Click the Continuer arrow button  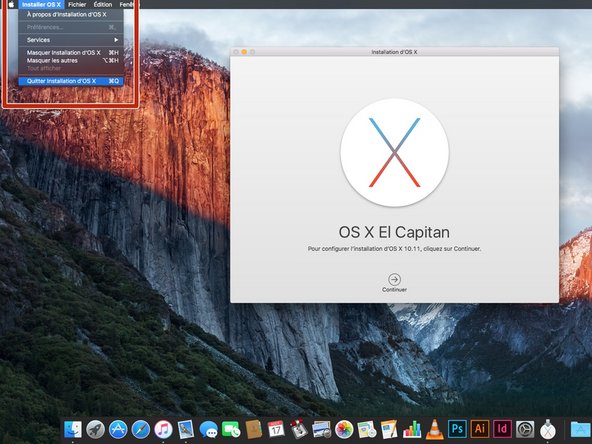coord(394,279)
